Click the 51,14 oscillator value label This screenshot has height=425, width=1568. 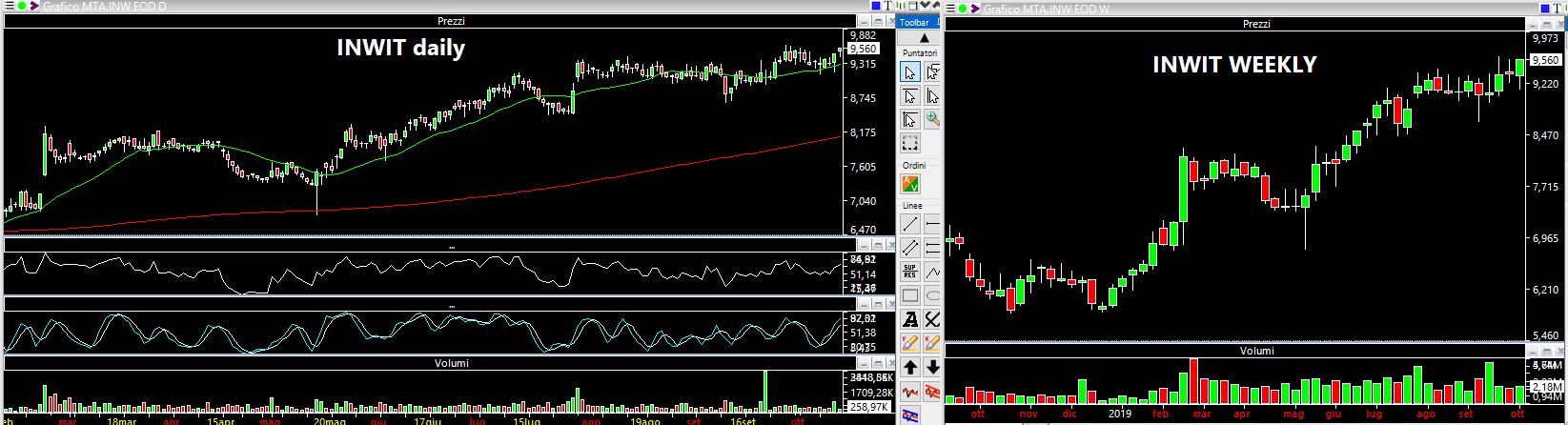tap(863, 274)
